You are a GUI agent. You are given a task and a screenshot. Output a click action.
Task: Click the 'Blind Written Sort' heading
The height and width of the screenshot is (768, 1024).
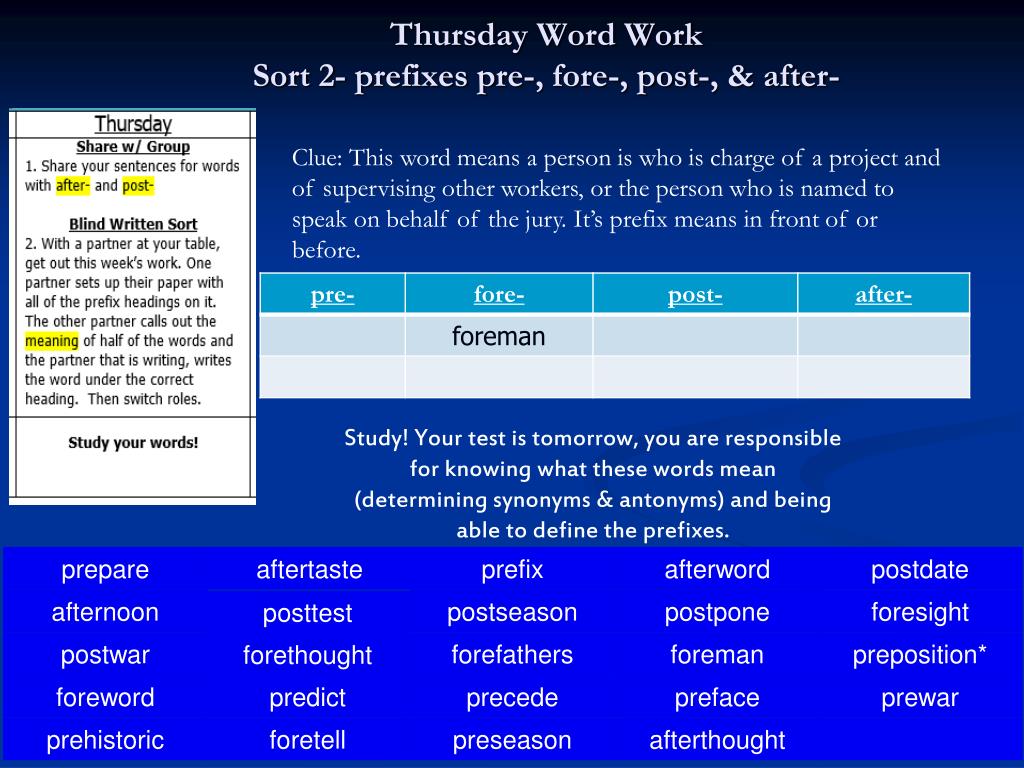[x=133, y=224]
